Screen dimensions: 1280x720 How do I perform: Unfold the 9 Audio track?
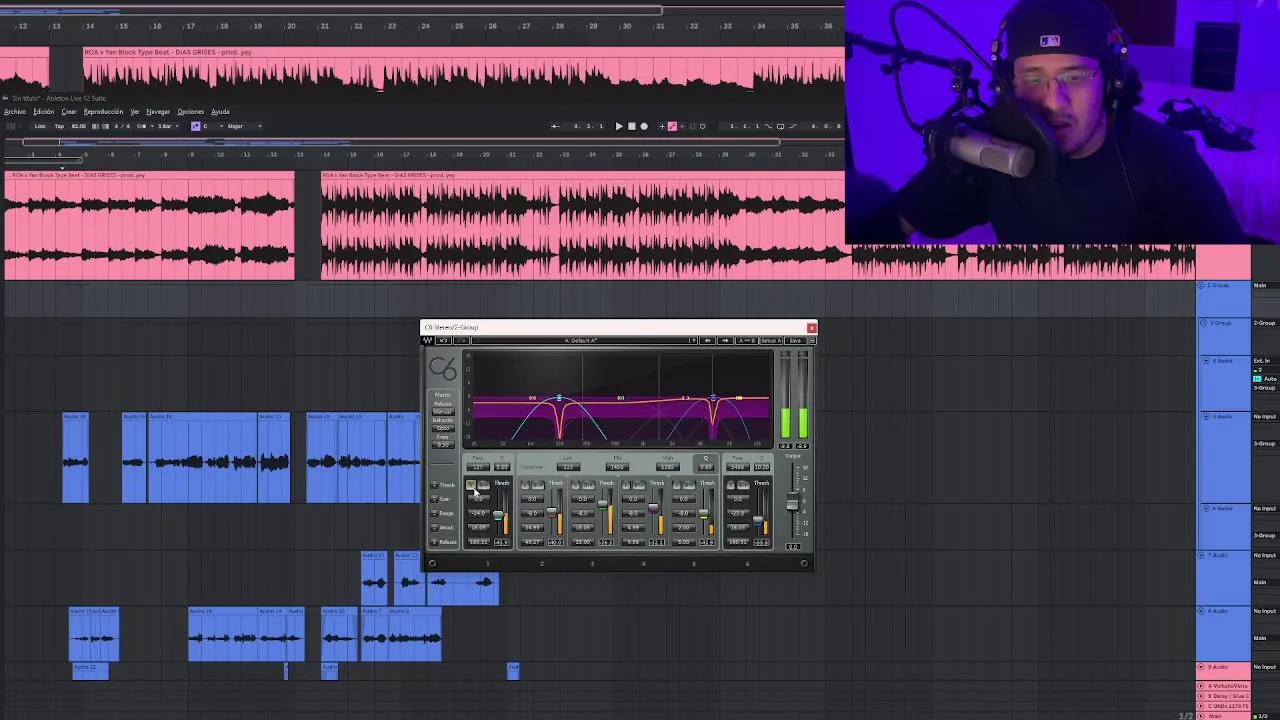(x=1201, y=667)
